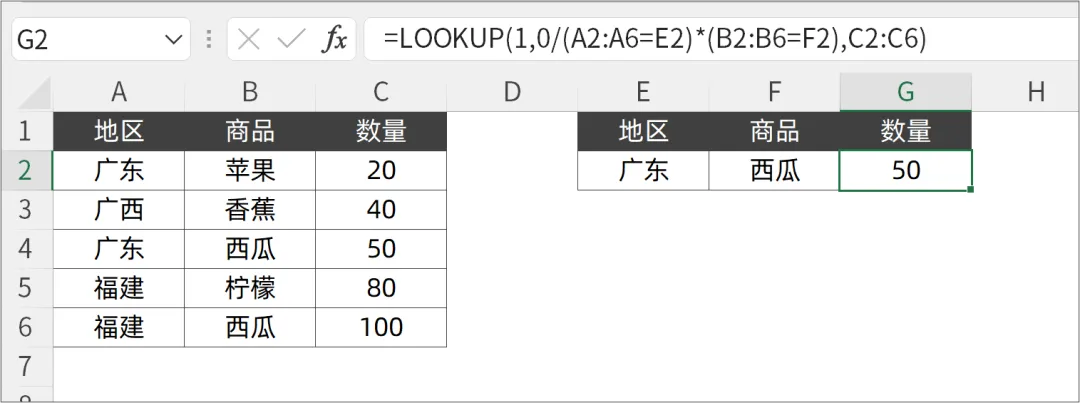
Task: Click cell B3 containing 香蕉
Action: (250, 210)
